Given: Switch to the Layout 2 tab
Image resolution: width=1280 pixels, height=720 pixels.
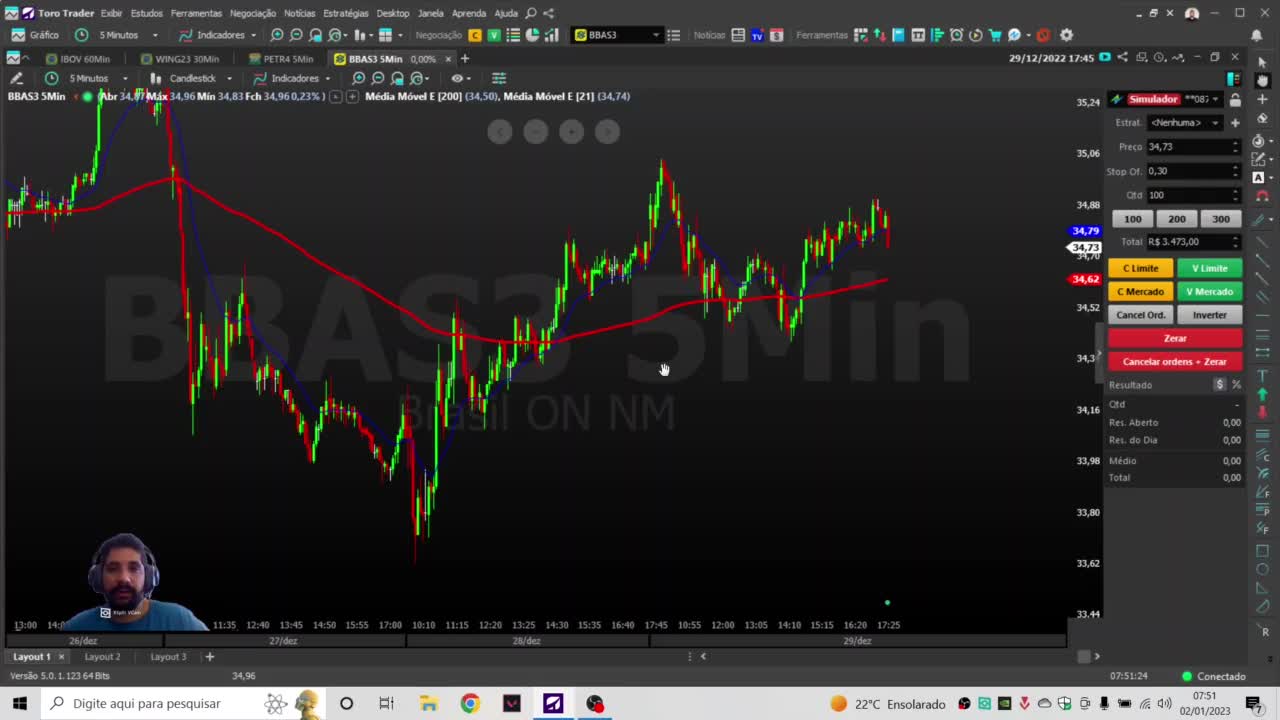Looking at the screenshot, I should point(102,657).
